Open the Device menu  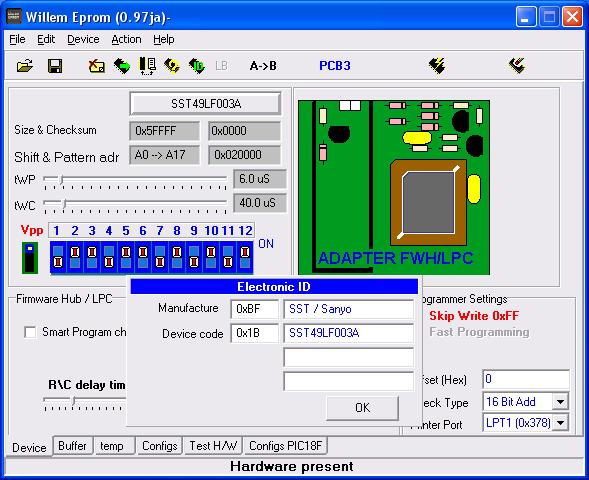(83, 39)
